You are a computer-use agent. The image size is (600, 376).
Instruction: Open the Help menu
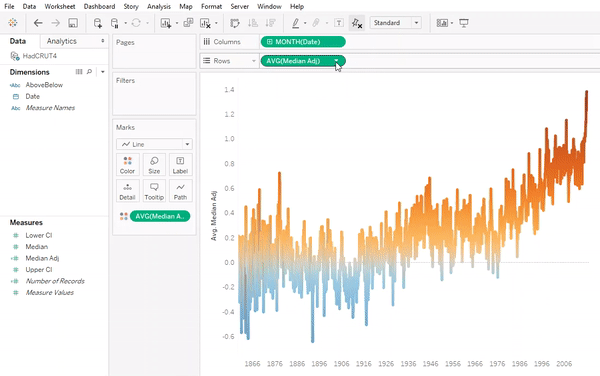point(297,7)
